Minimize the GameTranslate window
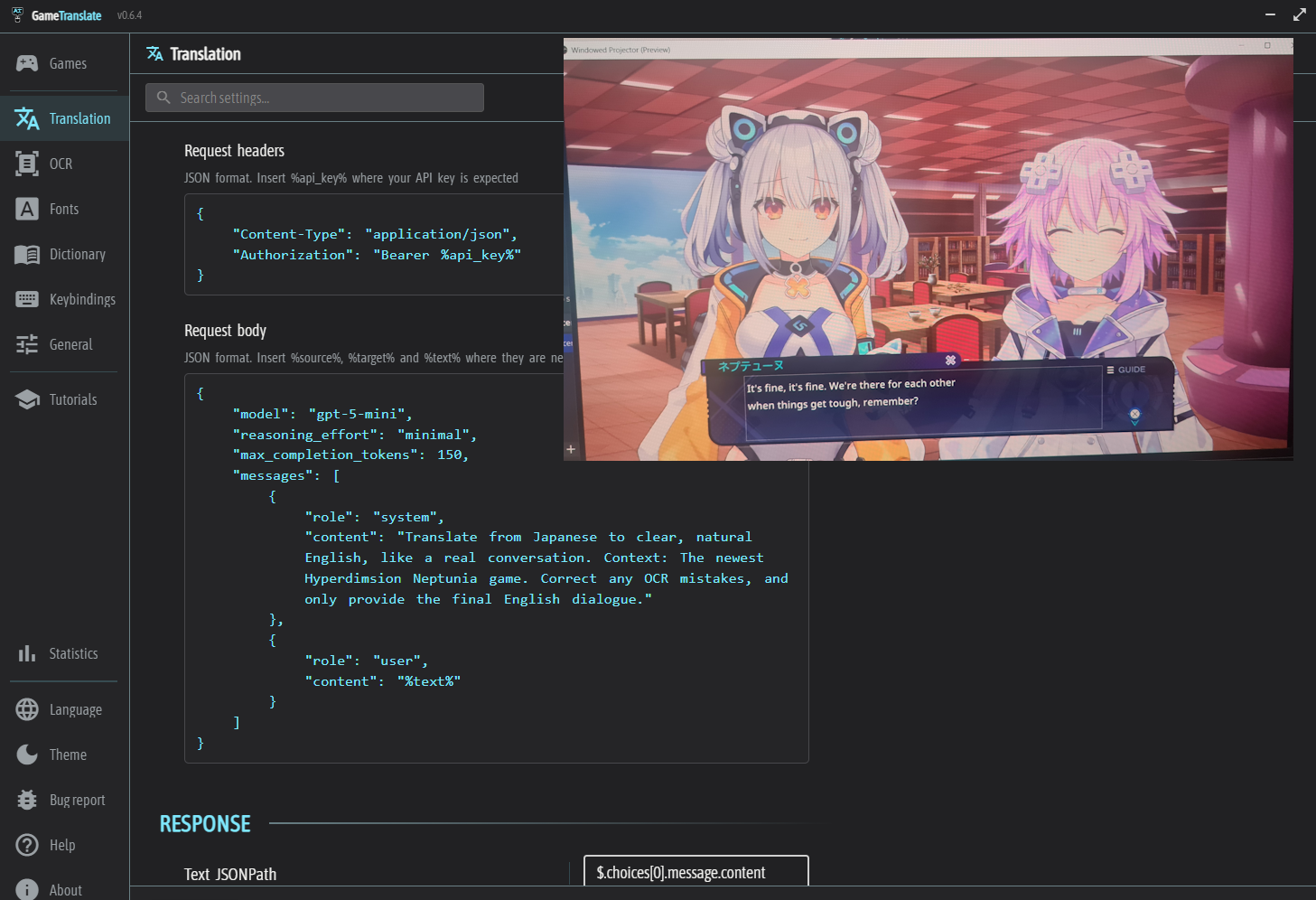 tap(1270, 14)
